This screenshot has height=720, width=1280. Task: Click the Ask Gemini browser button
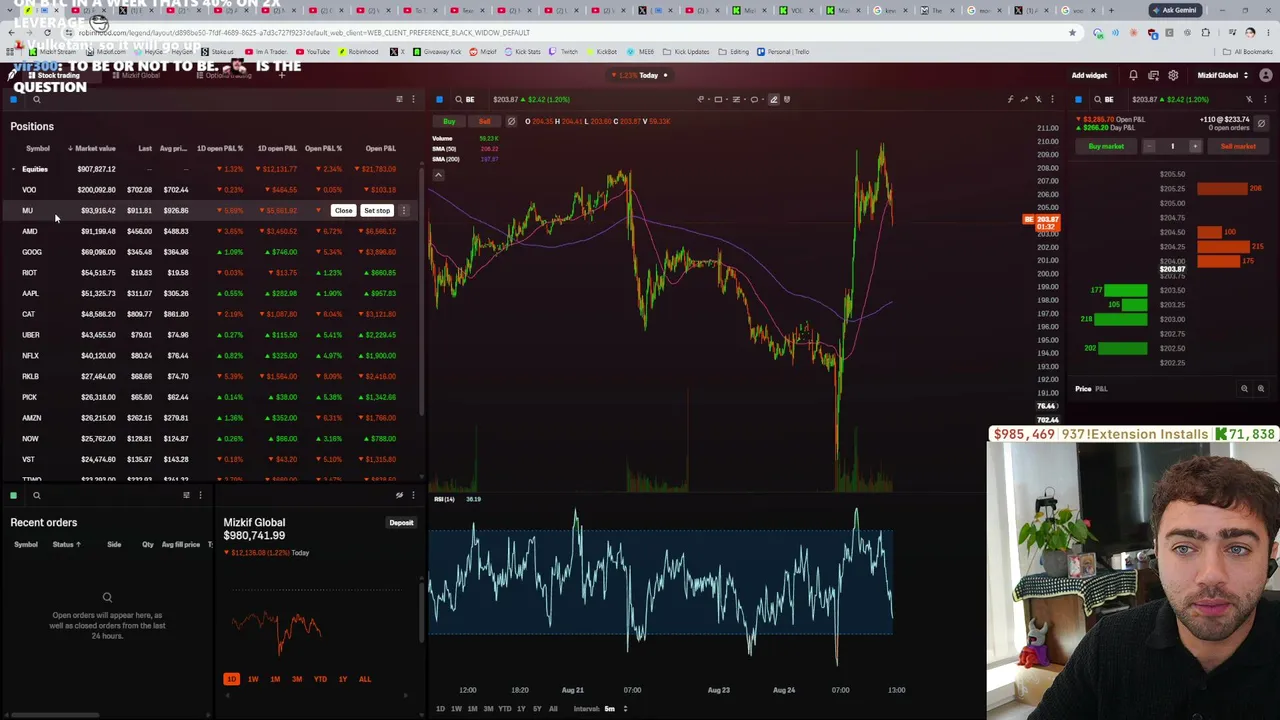click(x=1174, y=10)
